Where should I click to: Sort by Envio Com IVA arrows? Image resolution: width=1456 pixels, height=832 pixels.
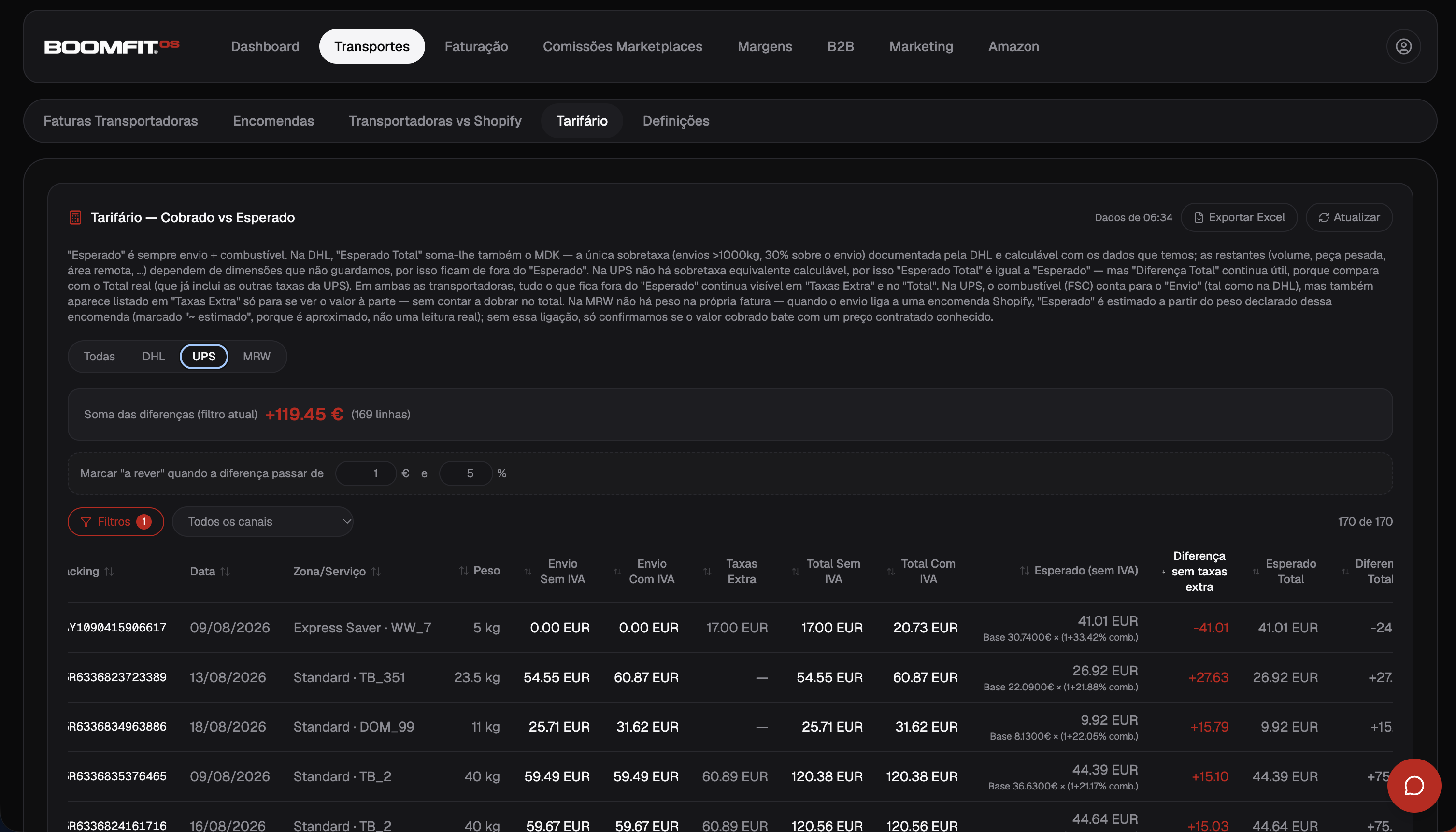click(x=617, y=572)
